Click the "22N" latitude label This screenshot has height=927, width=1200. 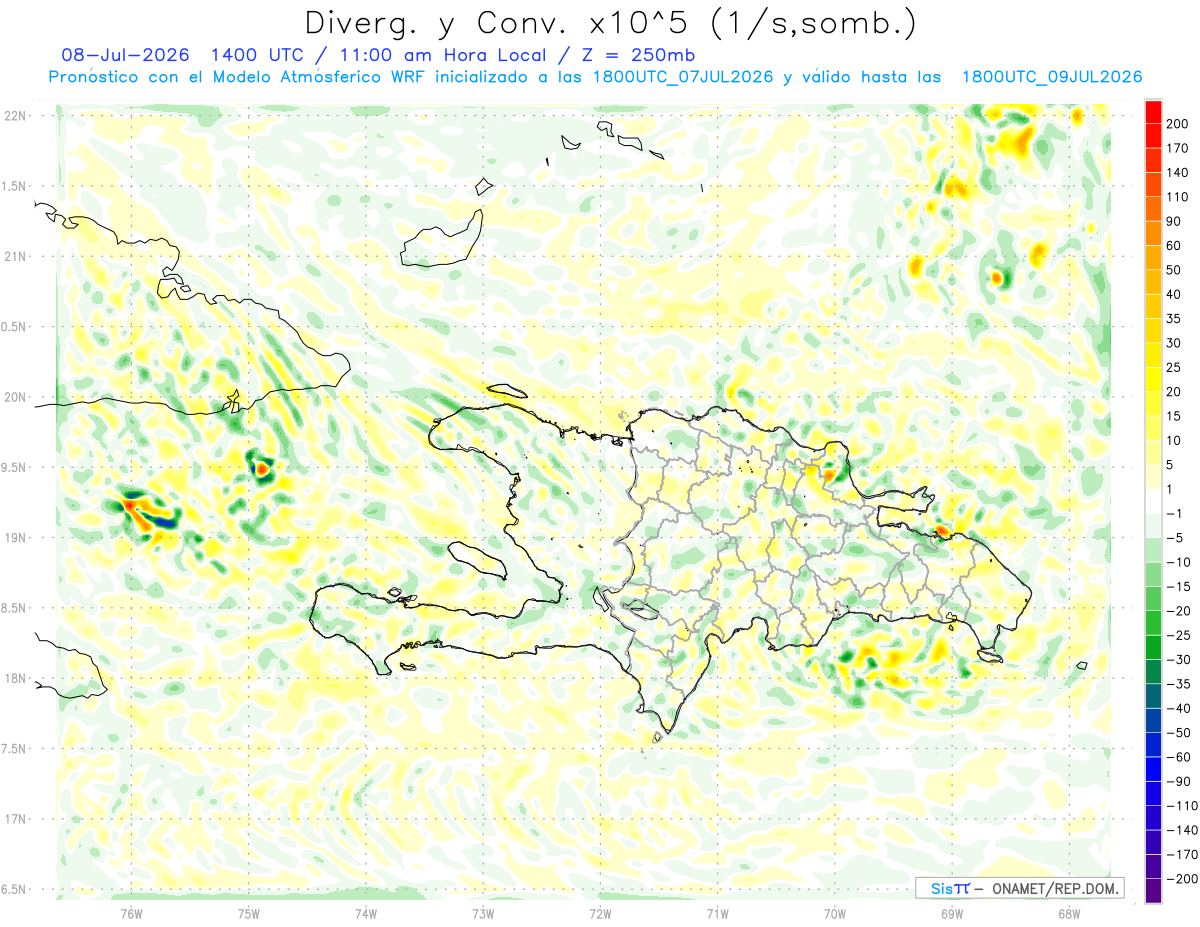pyautogui.click(x=15, y=116)
